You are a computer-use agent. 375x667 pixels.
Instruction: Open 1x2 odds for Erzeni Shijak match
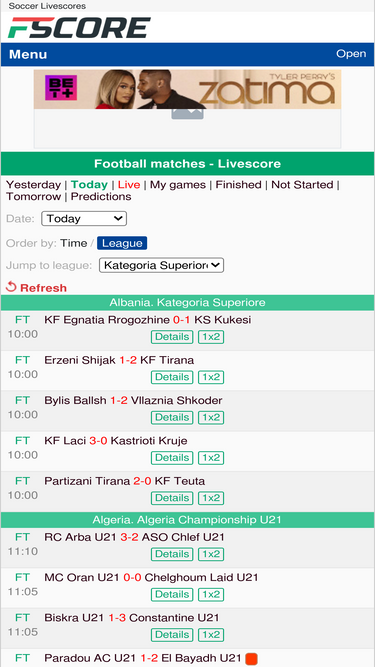tap(211, 377)
